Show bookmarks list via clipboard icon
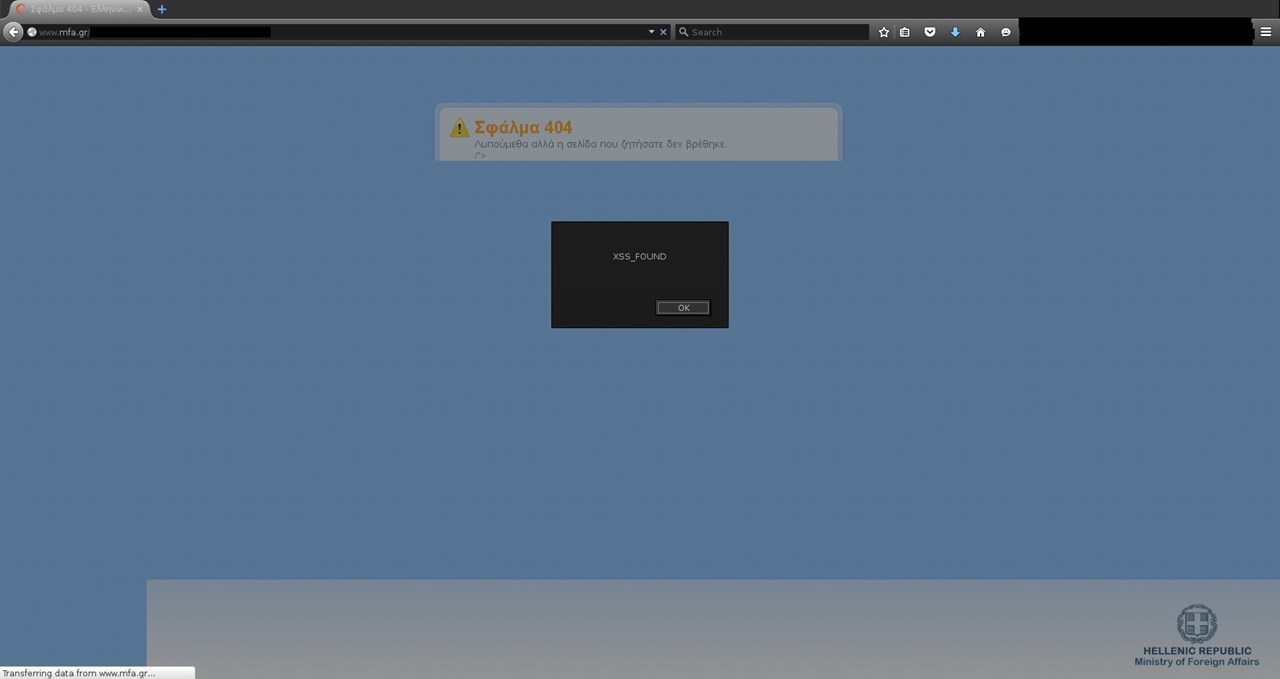 905,32
